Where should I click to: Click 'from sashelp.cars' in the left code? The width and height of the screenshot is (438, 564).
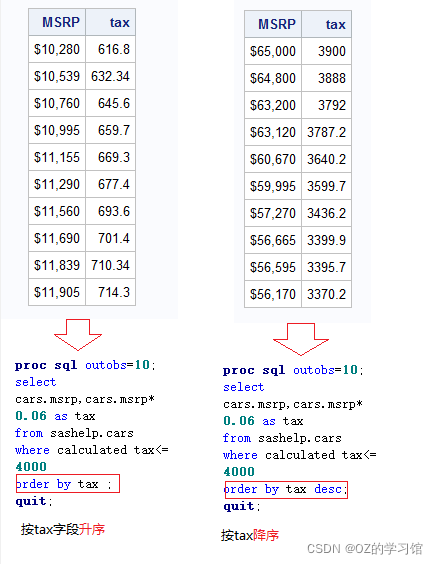[x=74, y=433]
